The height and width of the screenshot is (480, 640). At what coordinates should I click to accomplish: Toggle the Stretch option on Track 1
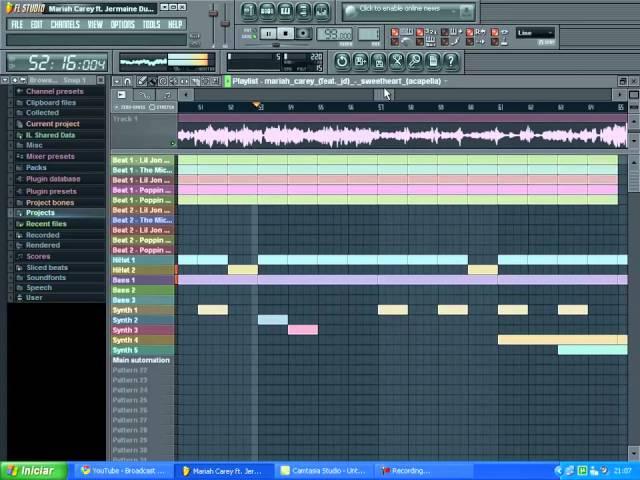(x=163, y=107)
